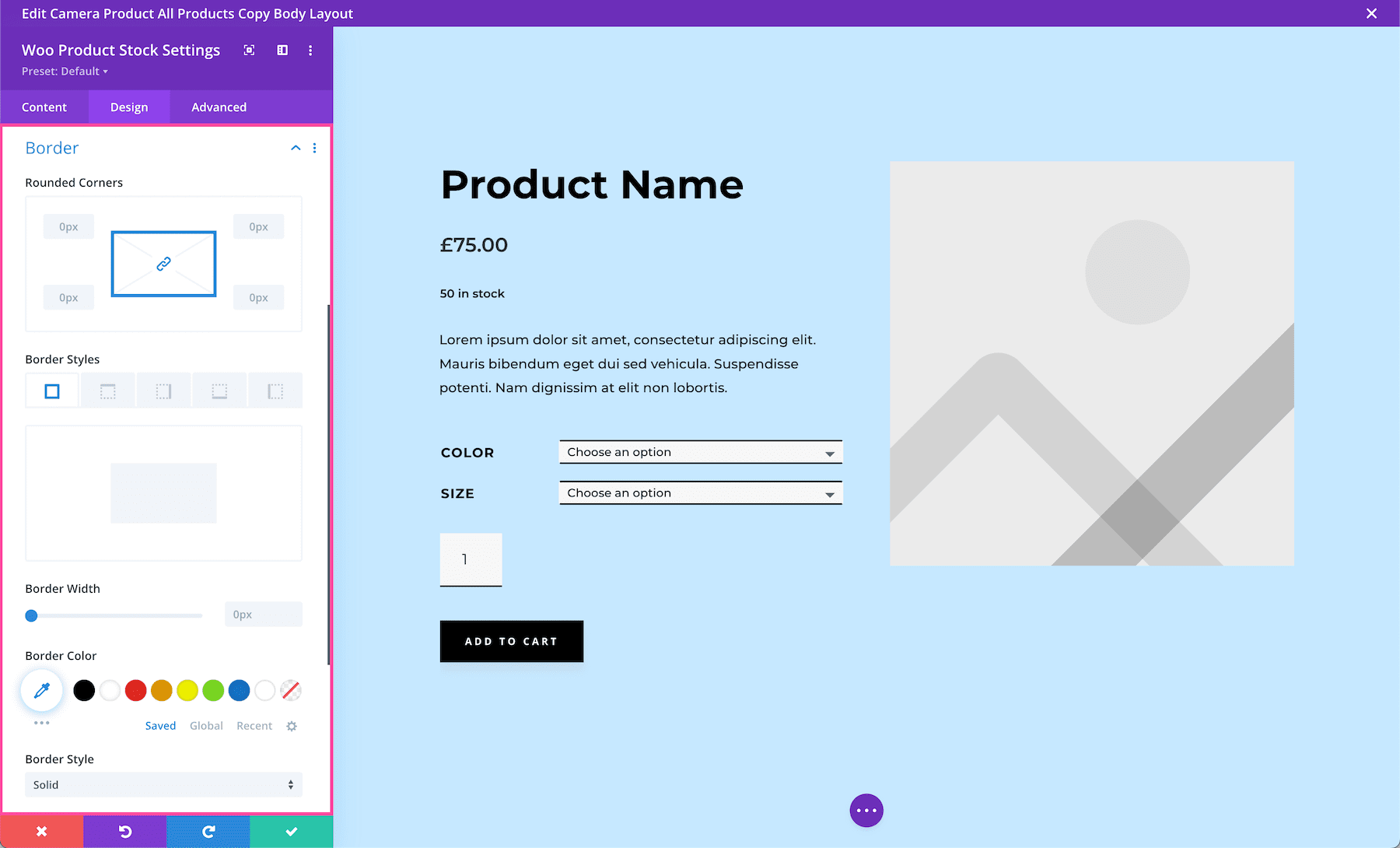This screenshot has width=1400, height=848.
Task: Select the dotted-top border style option
Action: click(x=107, y=390)
